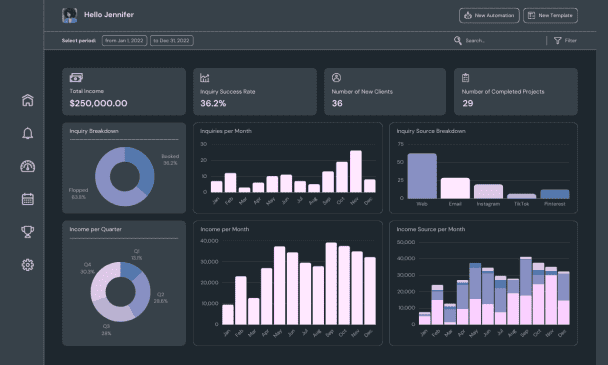Click the Hello Jennifer greeting
Image resolution: width=608 pixels, height=365 pixels.
[x=109, y=15]
